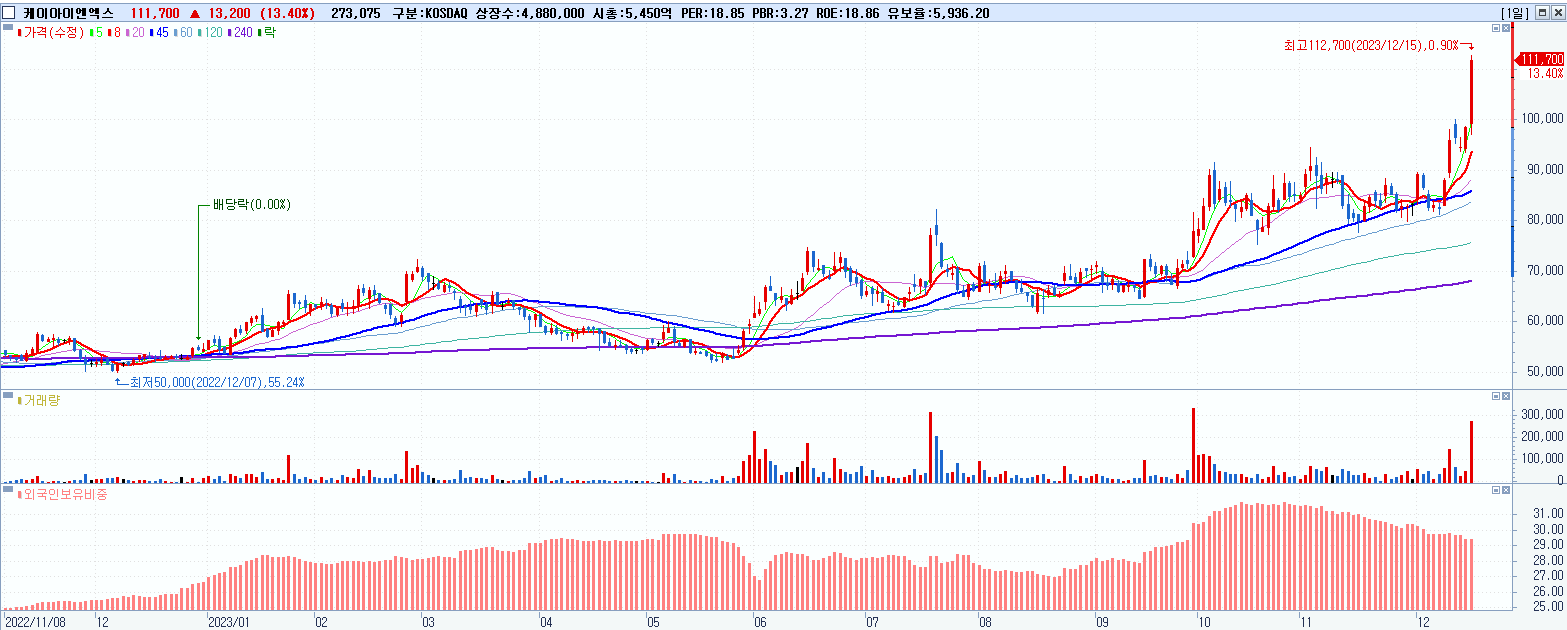Image resolution: width=1567 pixels, height=630 pixels.
Task: Select the 가격(수정) price legend
Action: (x=51, y=33)
